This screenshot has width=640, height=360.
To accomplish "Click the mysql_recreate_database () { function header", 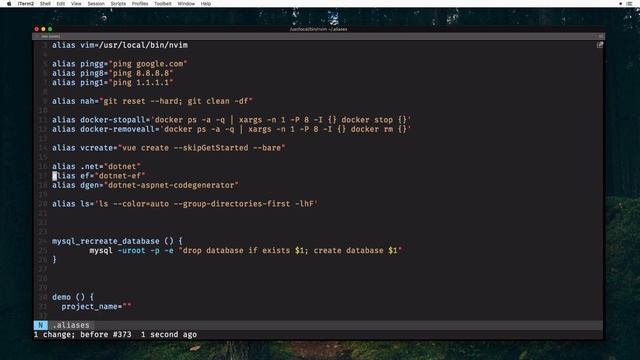I will coord(117,241).
